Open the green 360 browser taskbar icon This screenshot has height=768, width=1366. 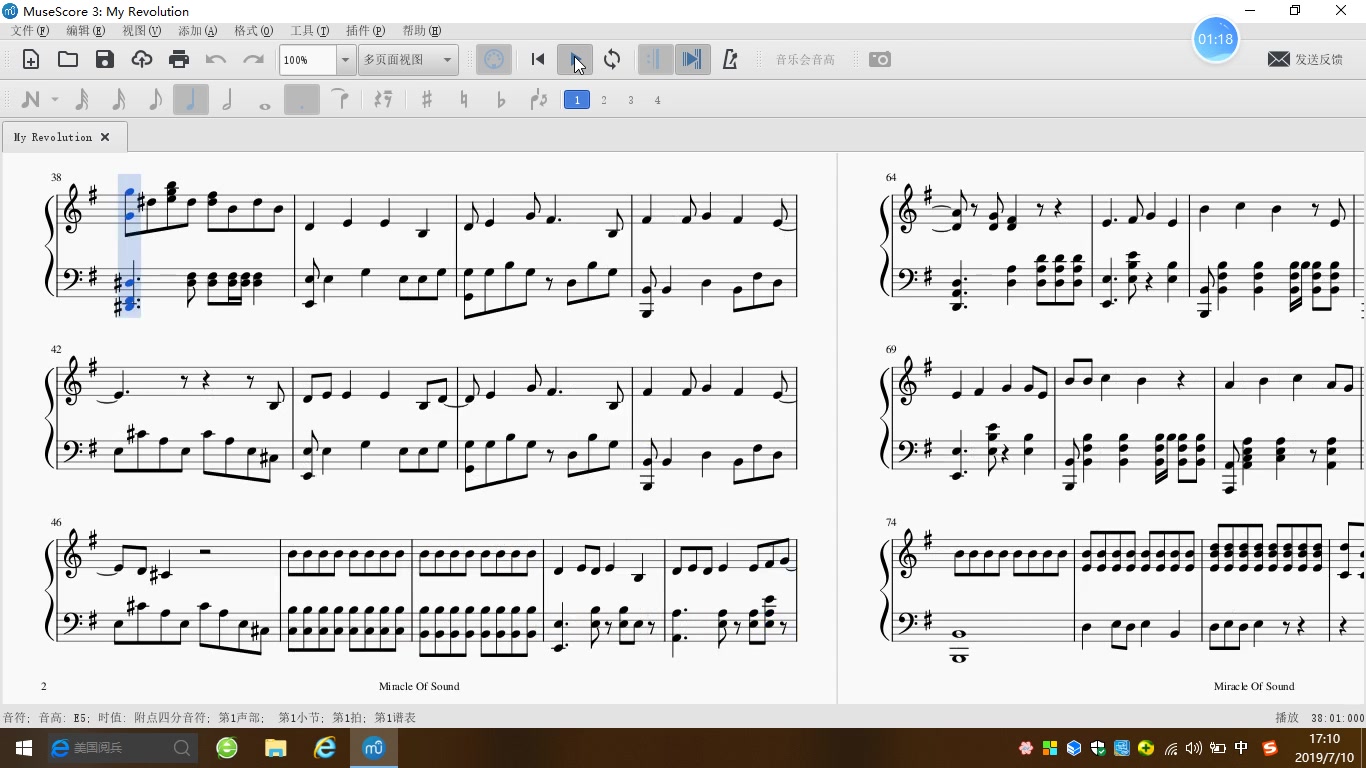[x=227, y=748]
